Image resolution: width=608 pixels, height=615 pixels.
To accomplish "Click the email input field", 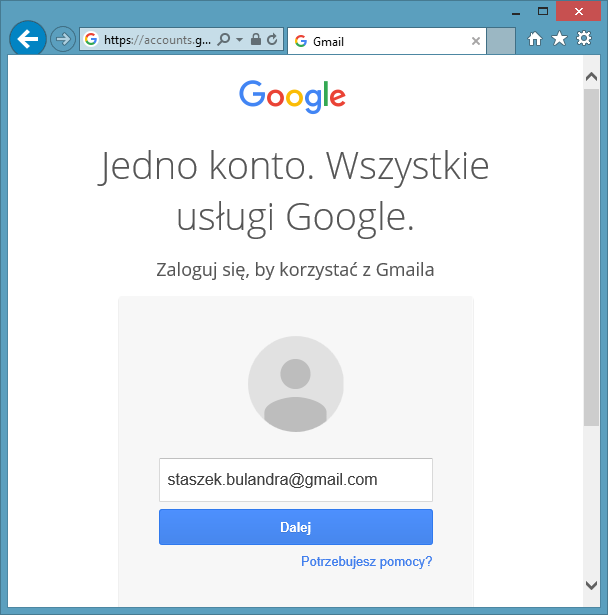I will (x=295, y=480).
